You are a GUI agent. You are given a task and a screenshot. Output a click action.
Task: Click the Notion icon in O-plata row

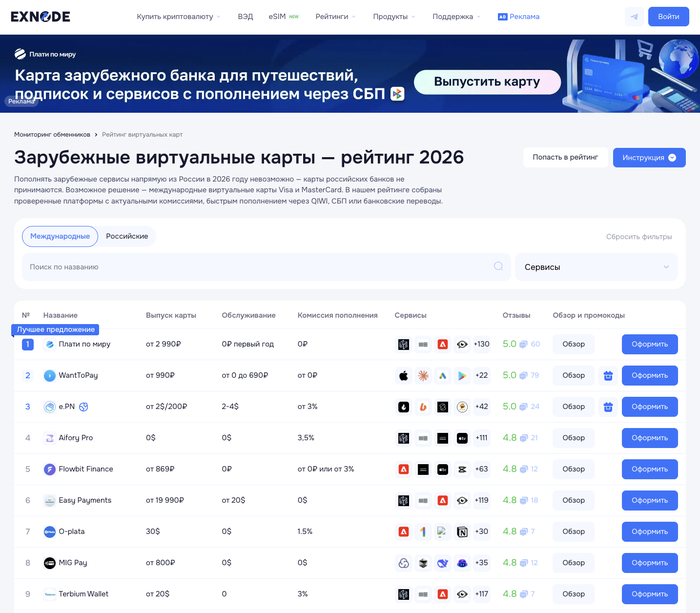pos(462,532)
